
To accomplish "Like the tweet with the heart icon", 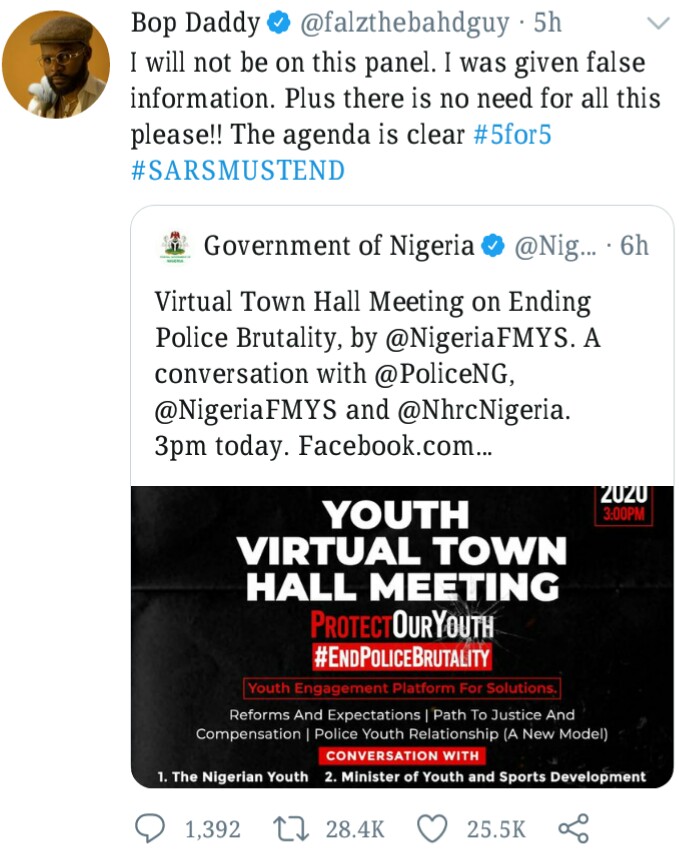I will click(431, 828).
